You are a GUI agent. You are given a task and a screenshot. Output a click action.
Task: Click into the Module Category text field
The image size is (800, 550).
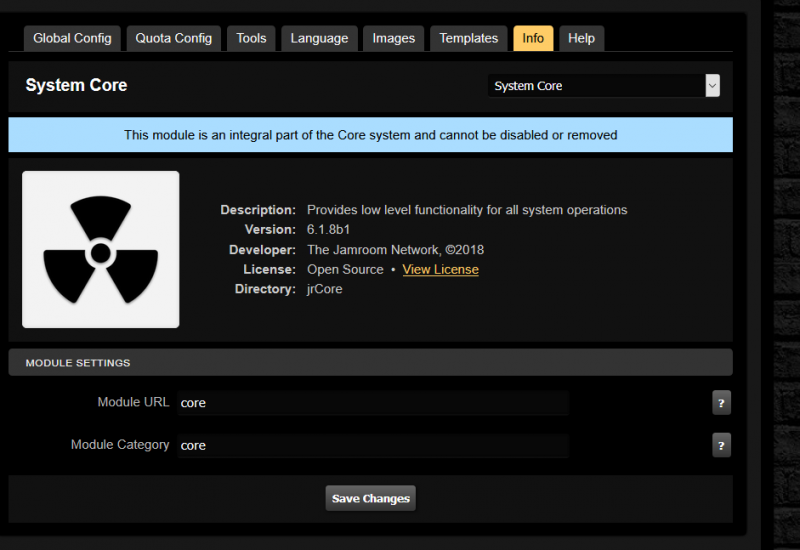click(372, 445)
